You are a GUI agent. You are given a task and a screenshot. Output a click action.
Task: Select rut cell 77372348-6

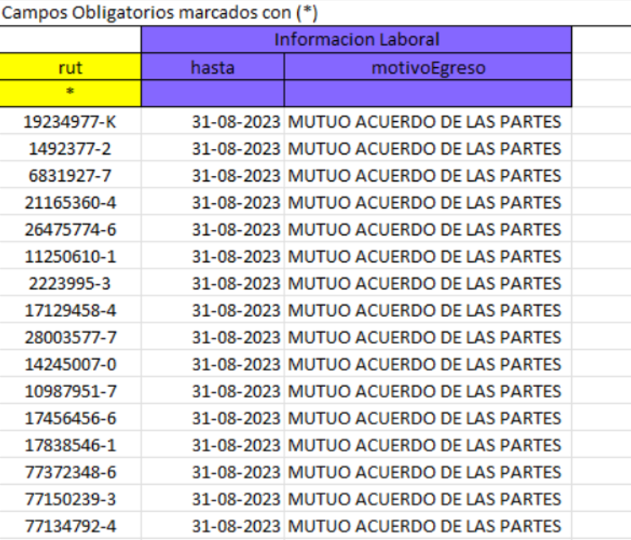tap(70, 472)
